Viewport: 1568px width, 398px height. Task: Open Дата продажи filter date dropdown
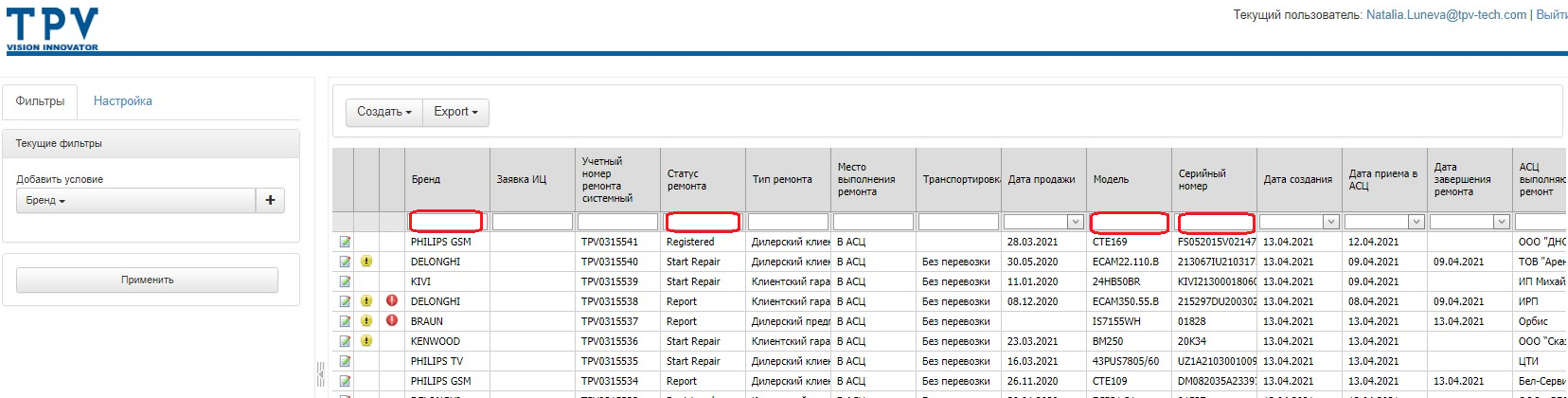click(1075, 222)
